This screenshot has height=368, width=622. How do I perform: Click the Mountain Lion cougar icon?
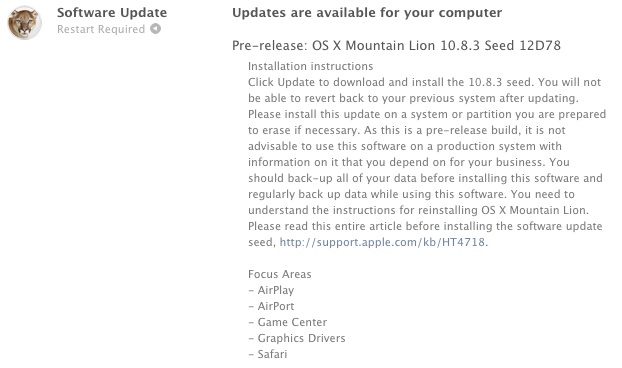(x=25, y=23)
